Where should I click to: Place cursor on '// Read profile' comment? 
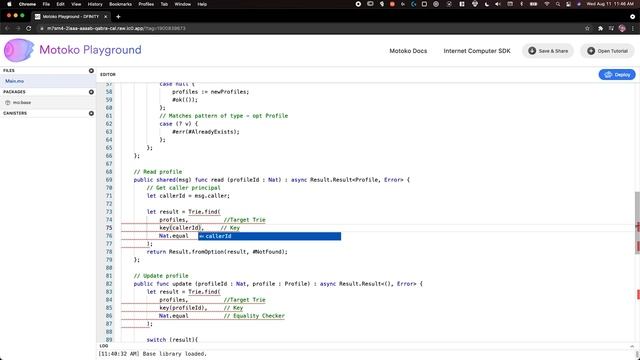pyautogui.click(x=158, y=172)
